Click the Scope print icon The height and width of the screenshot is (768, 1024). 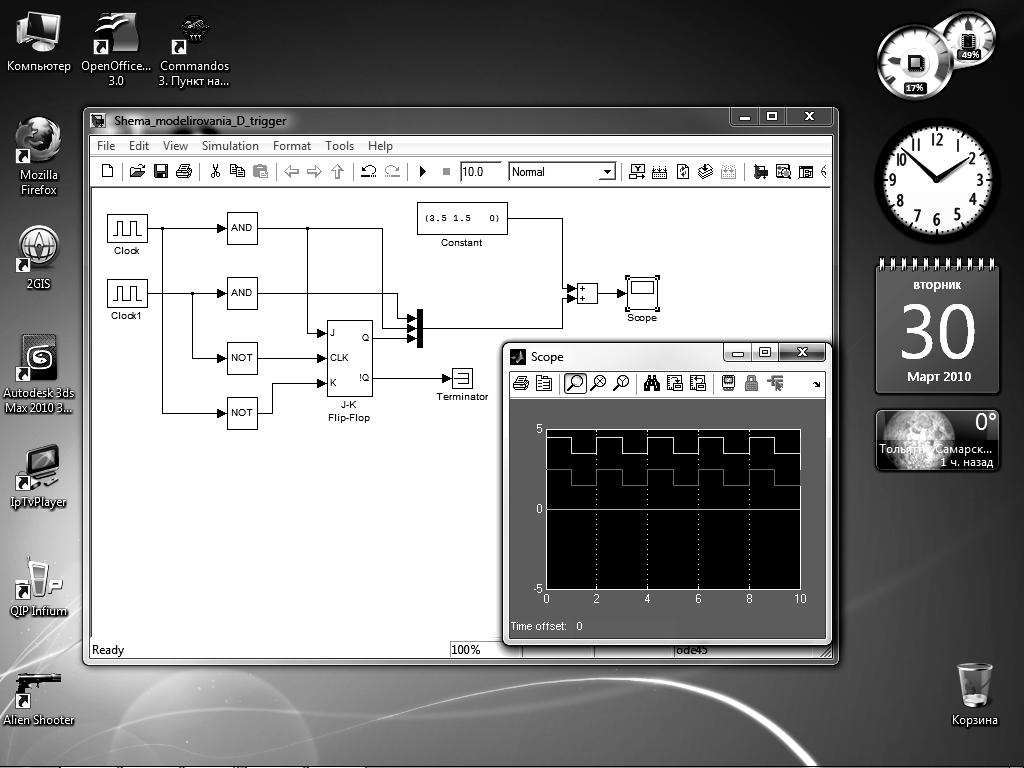point(520,383)
